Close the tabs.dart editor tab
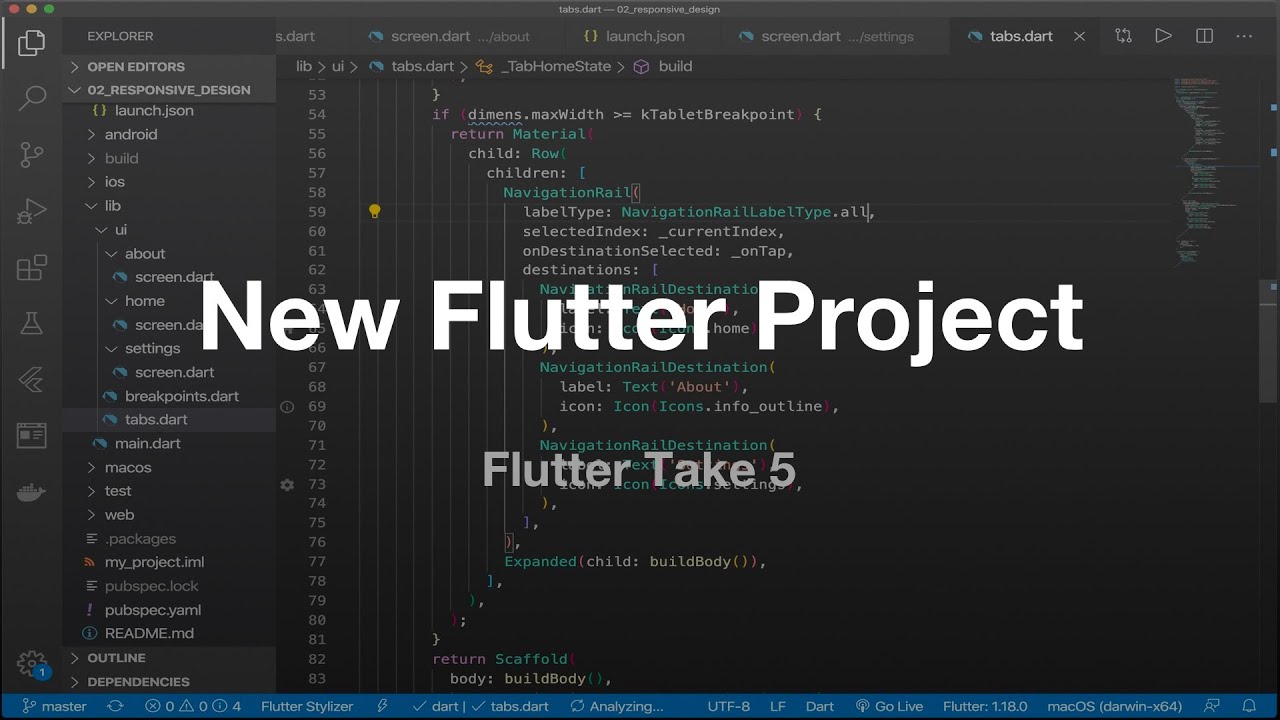 tap(1079, 36)
